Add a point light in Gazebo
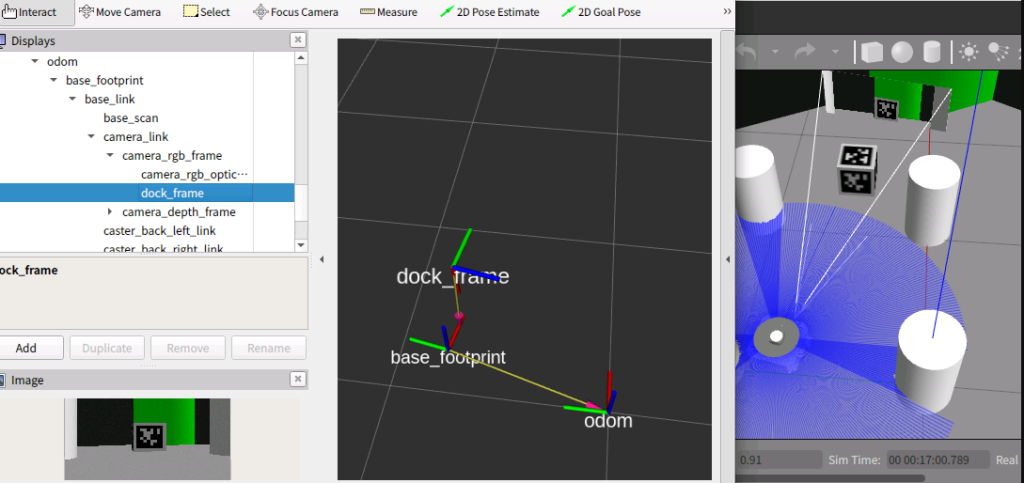The width and height of the screenshot is (1024, 483). 968,51
